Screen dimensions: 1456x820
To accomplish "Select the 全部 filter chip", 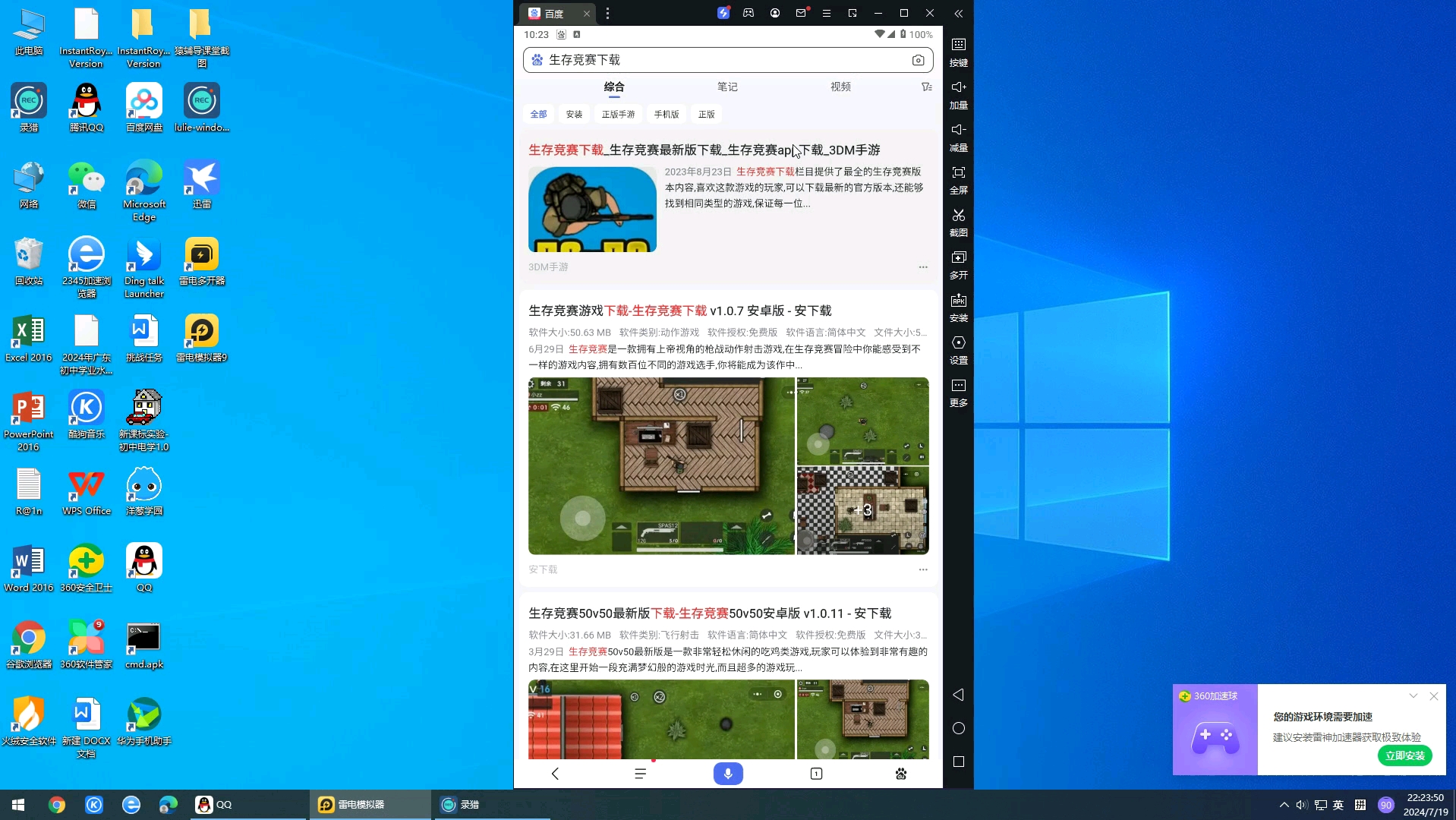I will tap(538, 115).
